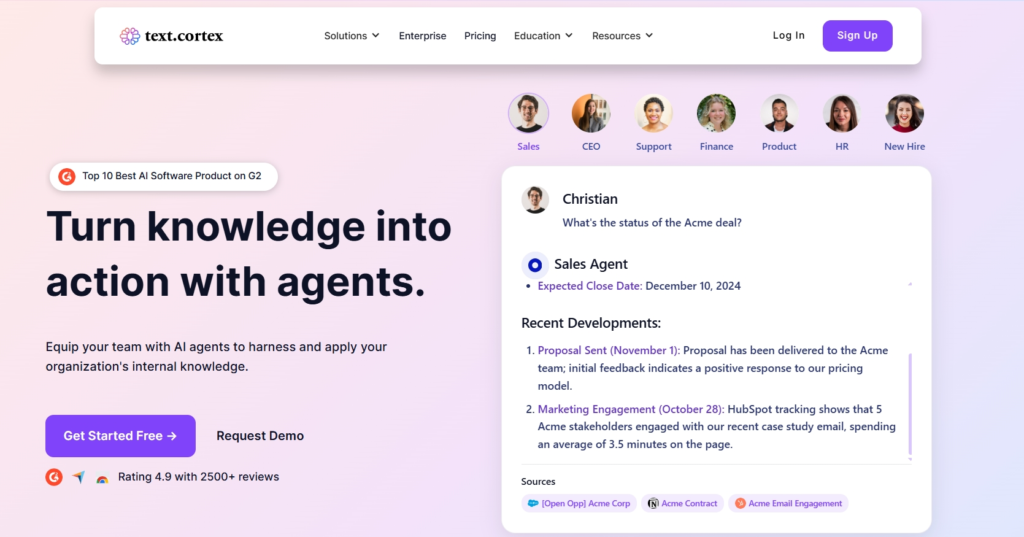The height and width of the screenshot is (537, 1024).
Task: Click the Sources label
Action: (x=538, y=481)
